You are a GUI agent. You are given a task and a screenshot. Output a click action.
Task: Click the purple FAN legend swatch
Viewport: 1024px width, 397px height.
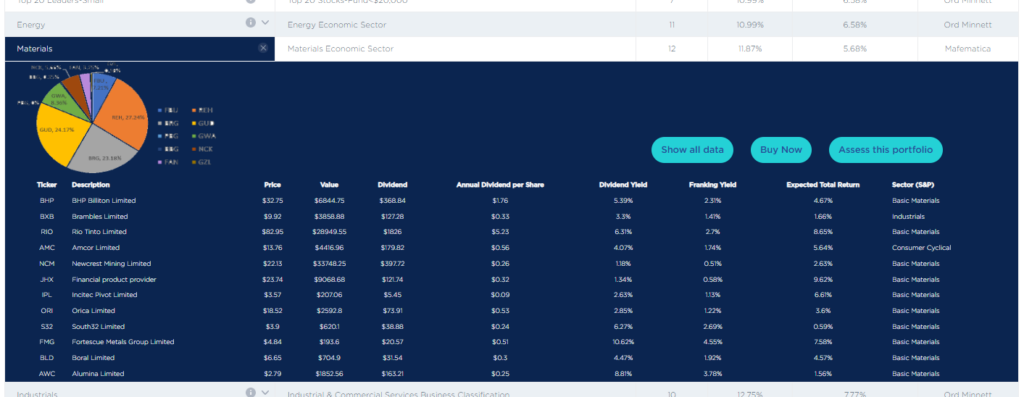point(160,161)
